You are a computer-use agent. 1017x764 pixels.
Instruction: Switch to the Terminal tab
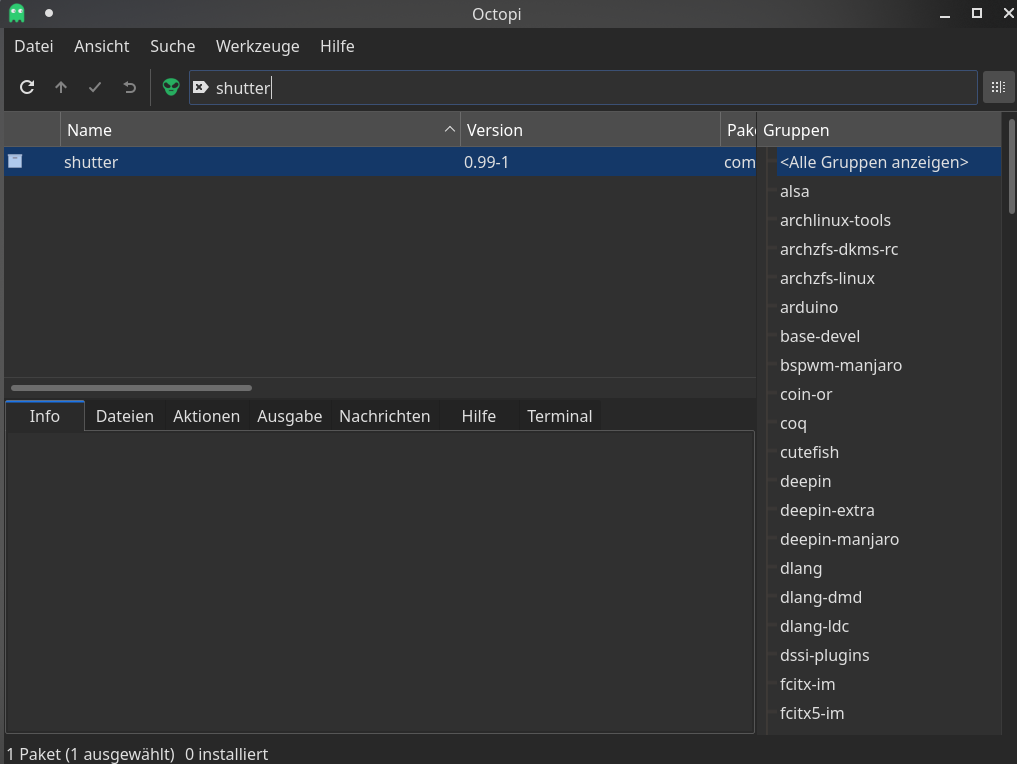[559, 416]
